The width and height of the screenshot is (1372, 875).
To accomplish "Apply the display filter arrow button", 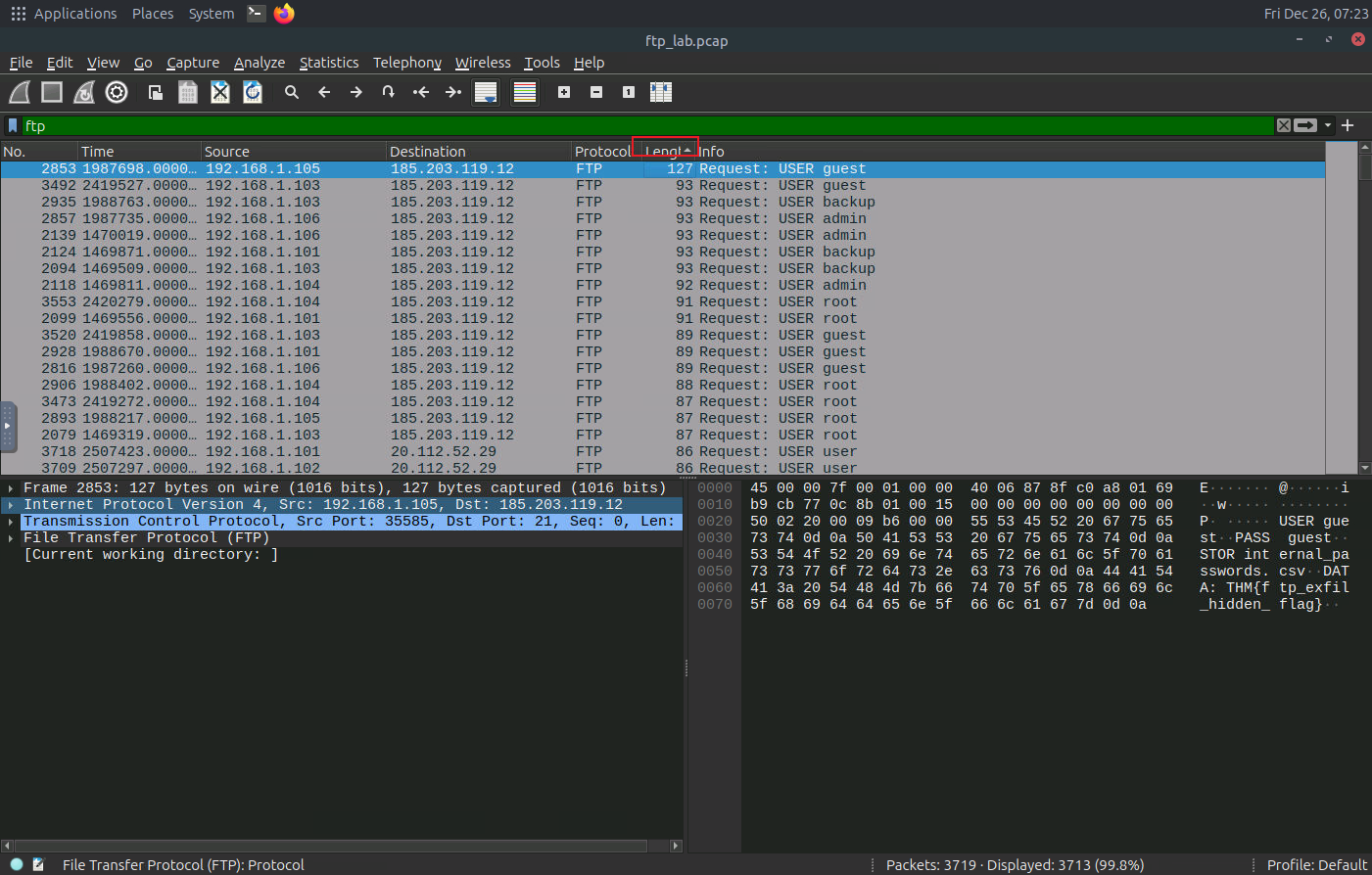I will click(x=1305, y=125).
